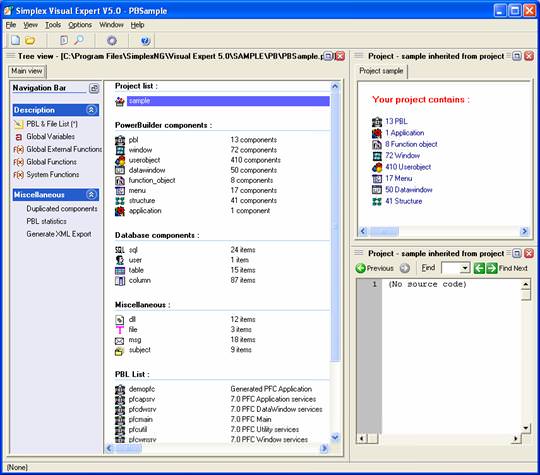Screen dimensions: 540x475
Task: Open the 50 Datawindow link
Action: (408, 189)
